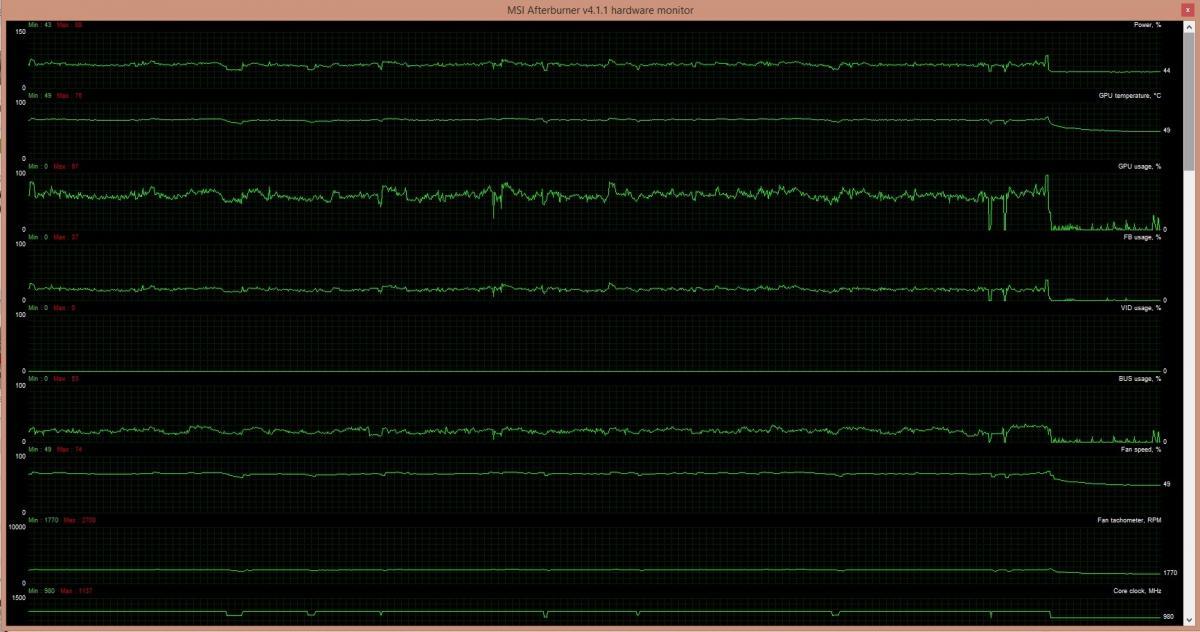Click the current value 44 on Power graph
This screenshot has height=632, width=1200.
point(1167,71)
